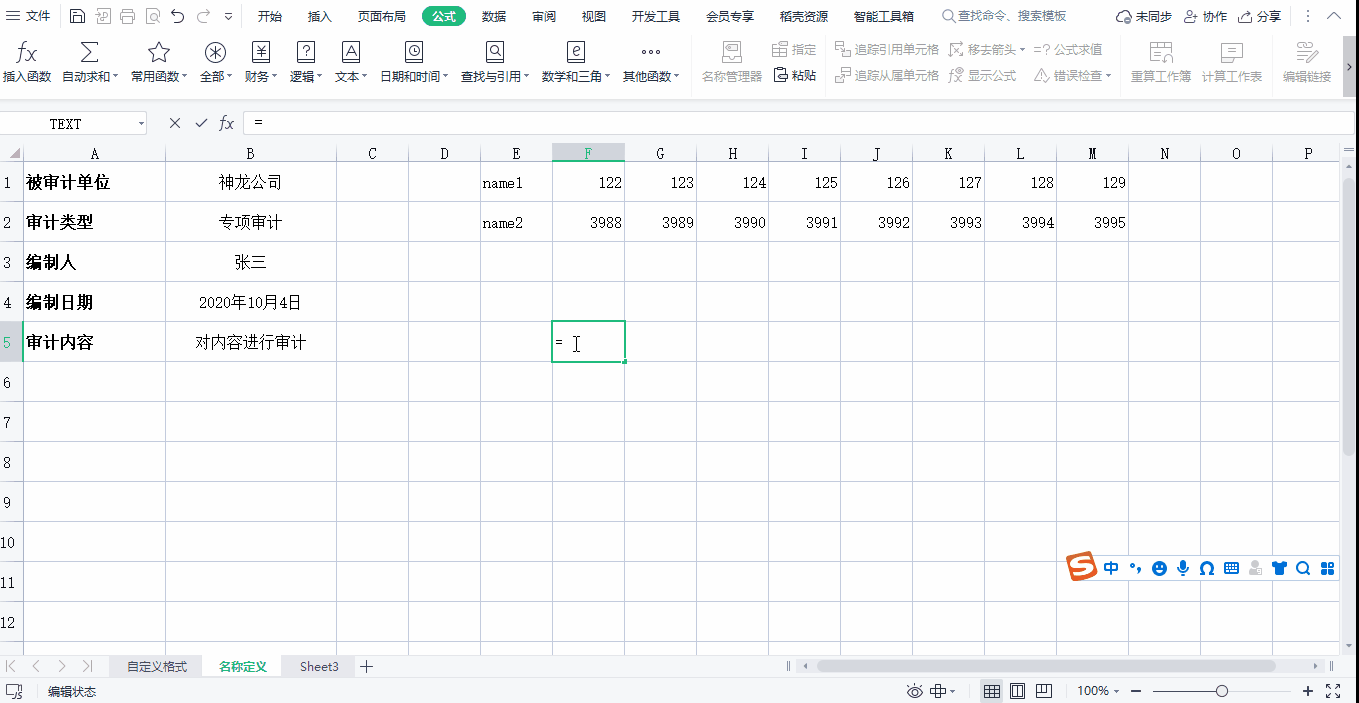Select column G header
Screen dimensions: 1359x703
pos(661,153)
